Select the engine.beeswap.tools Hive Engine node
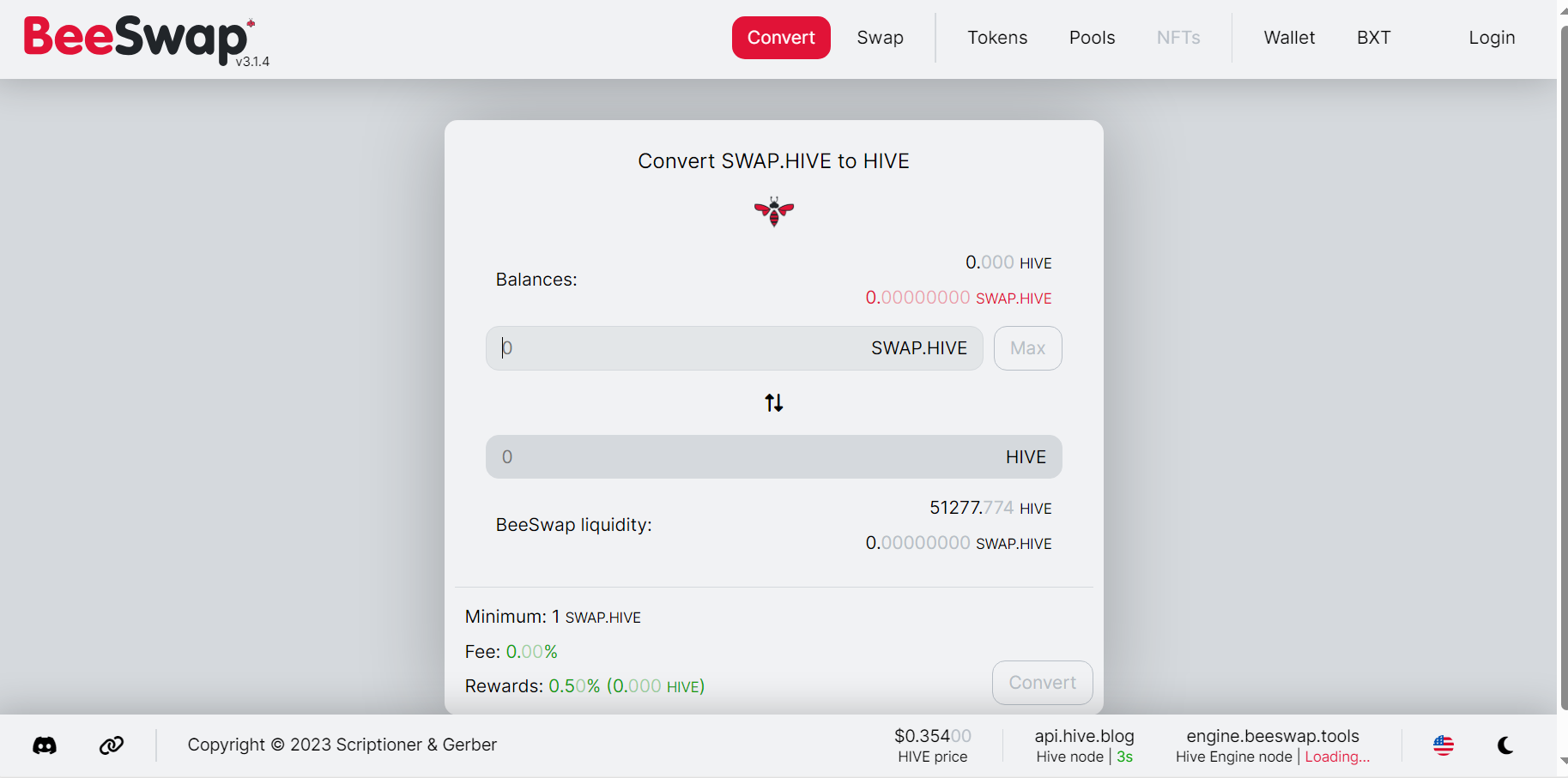Screen dimensions: 1568x778 [1273, 745]
